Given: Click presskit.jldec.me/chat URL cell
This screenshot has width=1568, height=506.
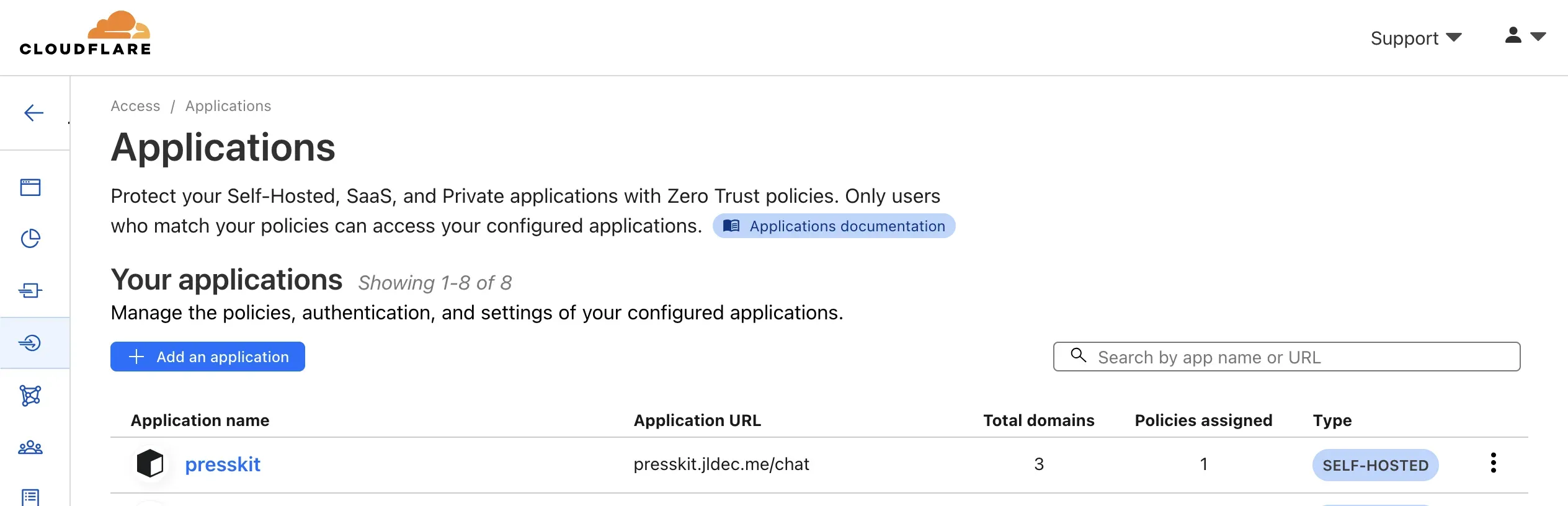Looking at the screenshot, I should tap(721, 464).
